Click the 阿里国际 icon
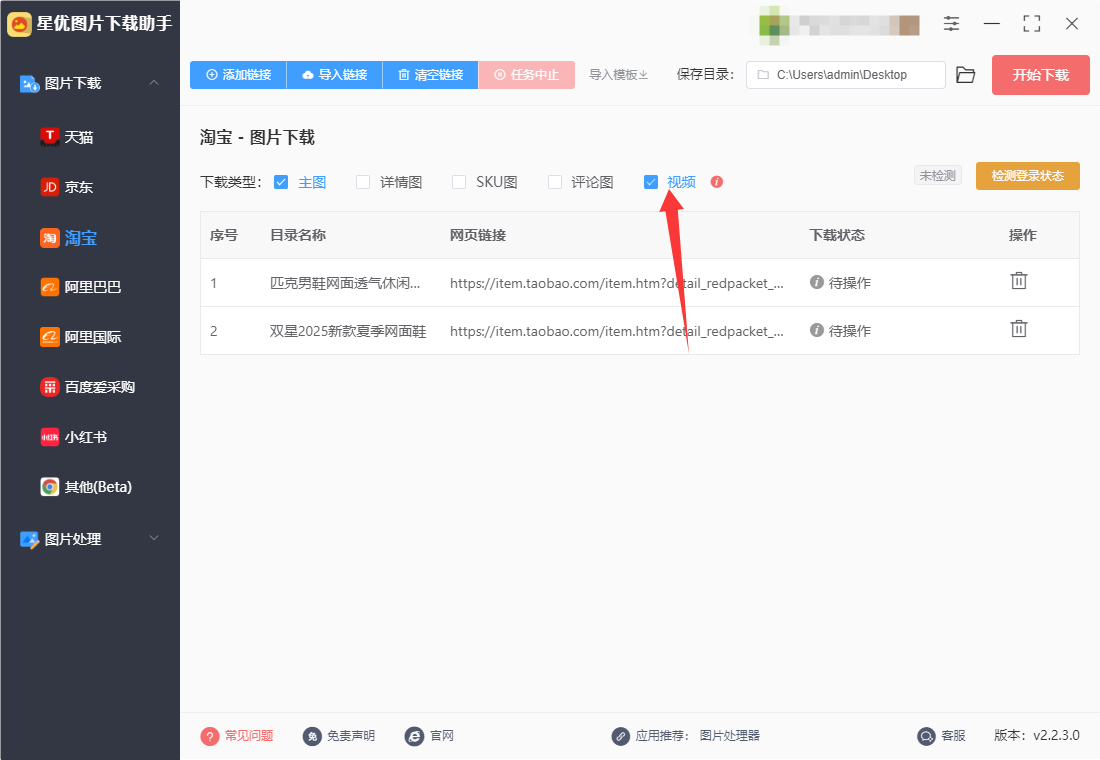The image size is (1100, 760). tap(49, 337)
